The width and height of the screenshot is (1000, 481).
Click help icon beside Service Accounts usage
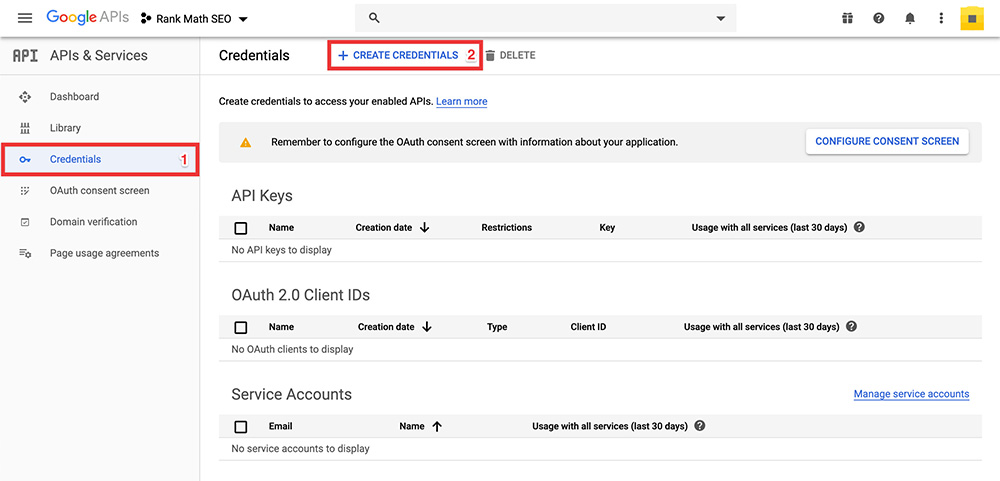click(x=700, y=426)
